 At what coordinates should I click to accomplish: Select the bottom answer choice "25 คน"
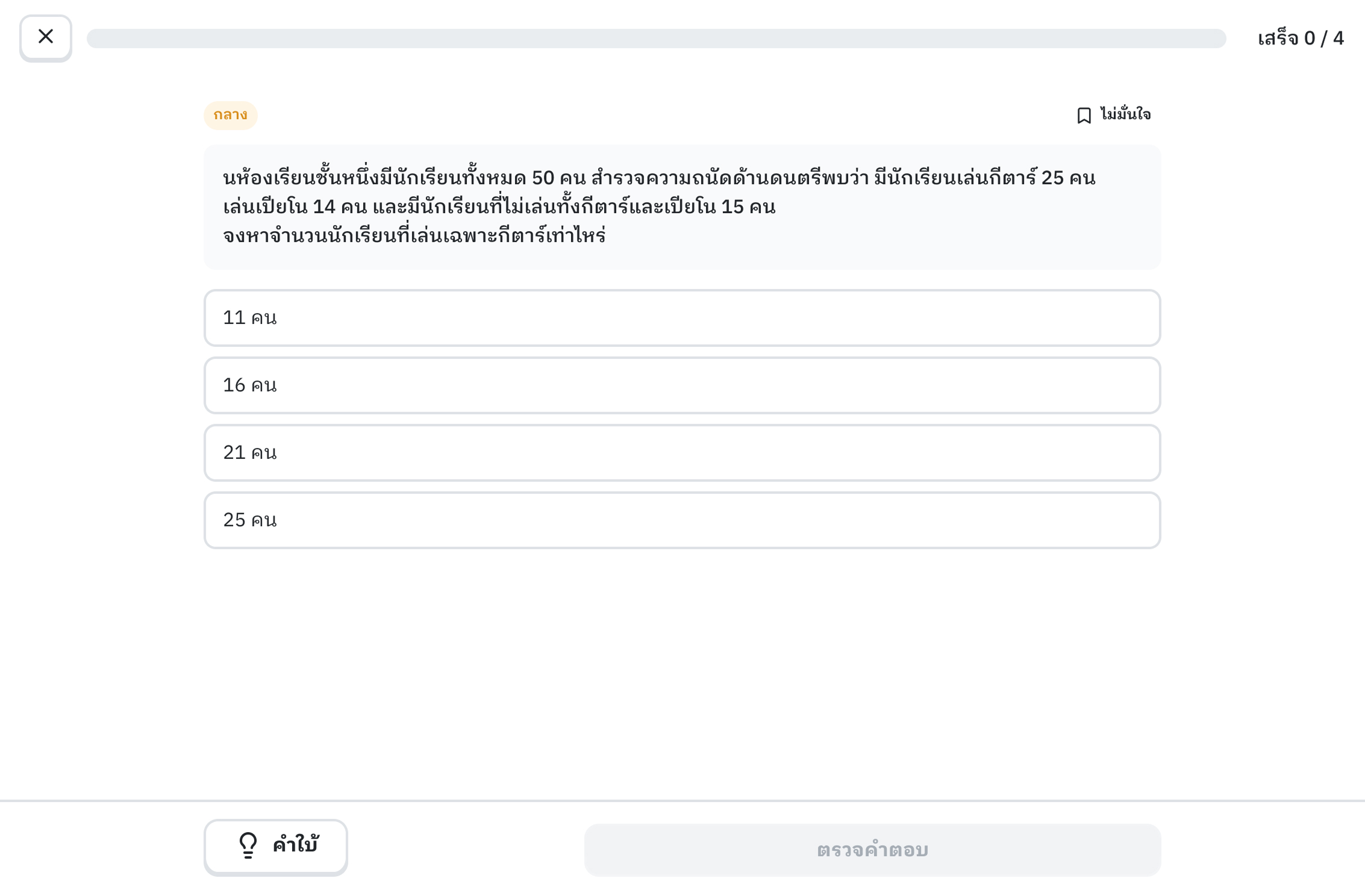click(x=682, y=520)
